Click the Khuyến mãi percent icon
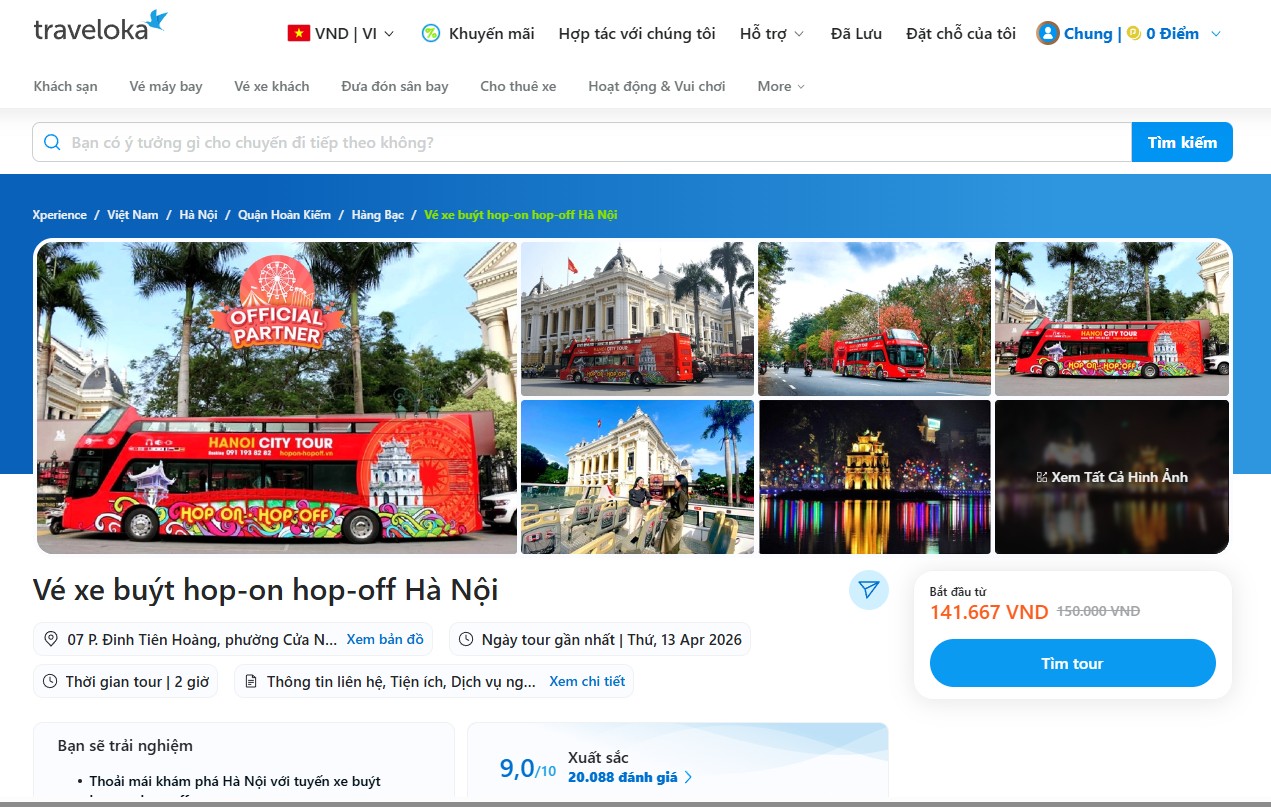This screenshot has width=1271, height=807. (x=431, y=33)
